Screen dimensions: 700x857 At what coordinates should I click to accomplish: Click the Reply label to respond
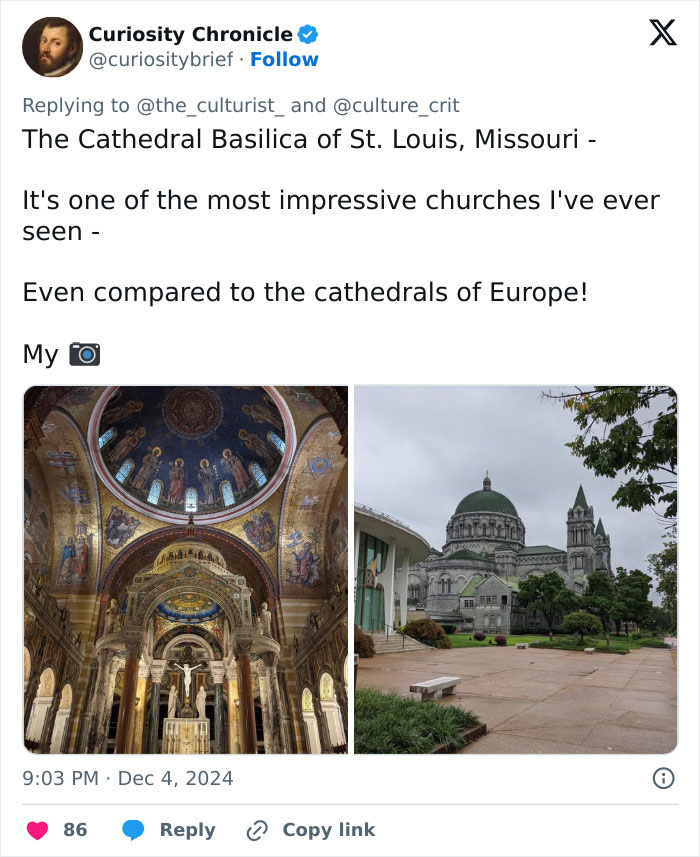pyautogui.click(x=187, y=830)
